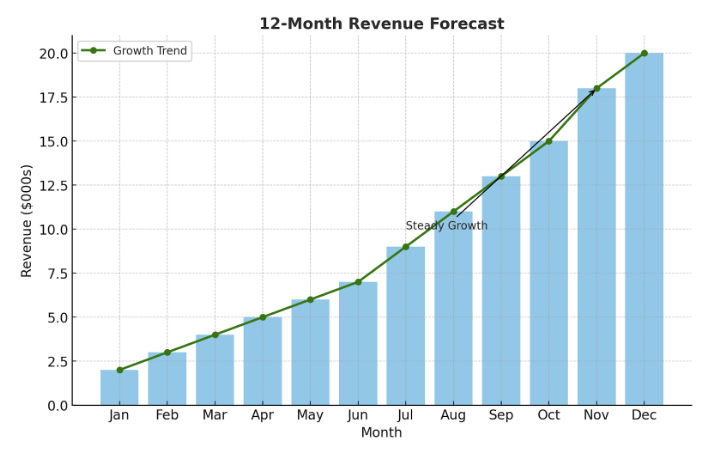
Task: Click the trend line point above Feb
Action: tap(167, 353)
